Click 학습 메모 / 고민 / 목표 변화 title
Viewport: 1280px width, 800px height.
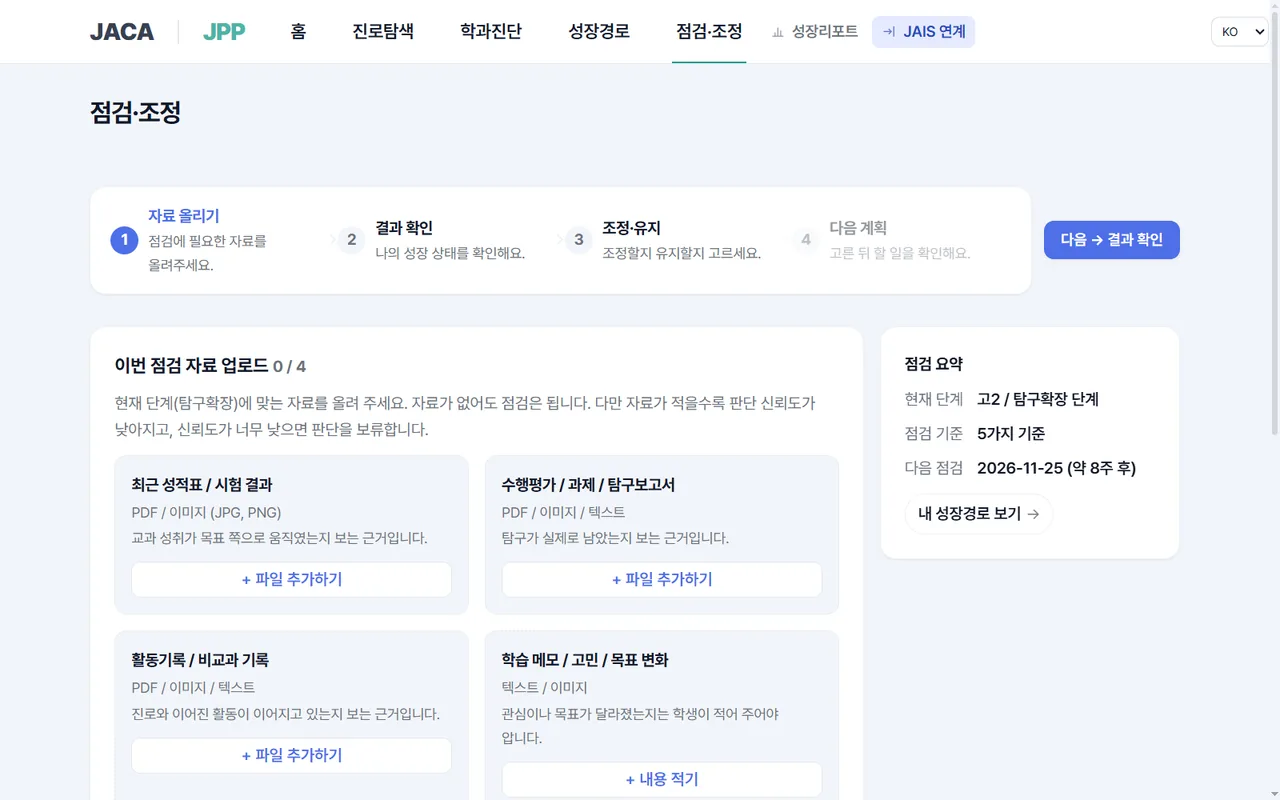585,660
